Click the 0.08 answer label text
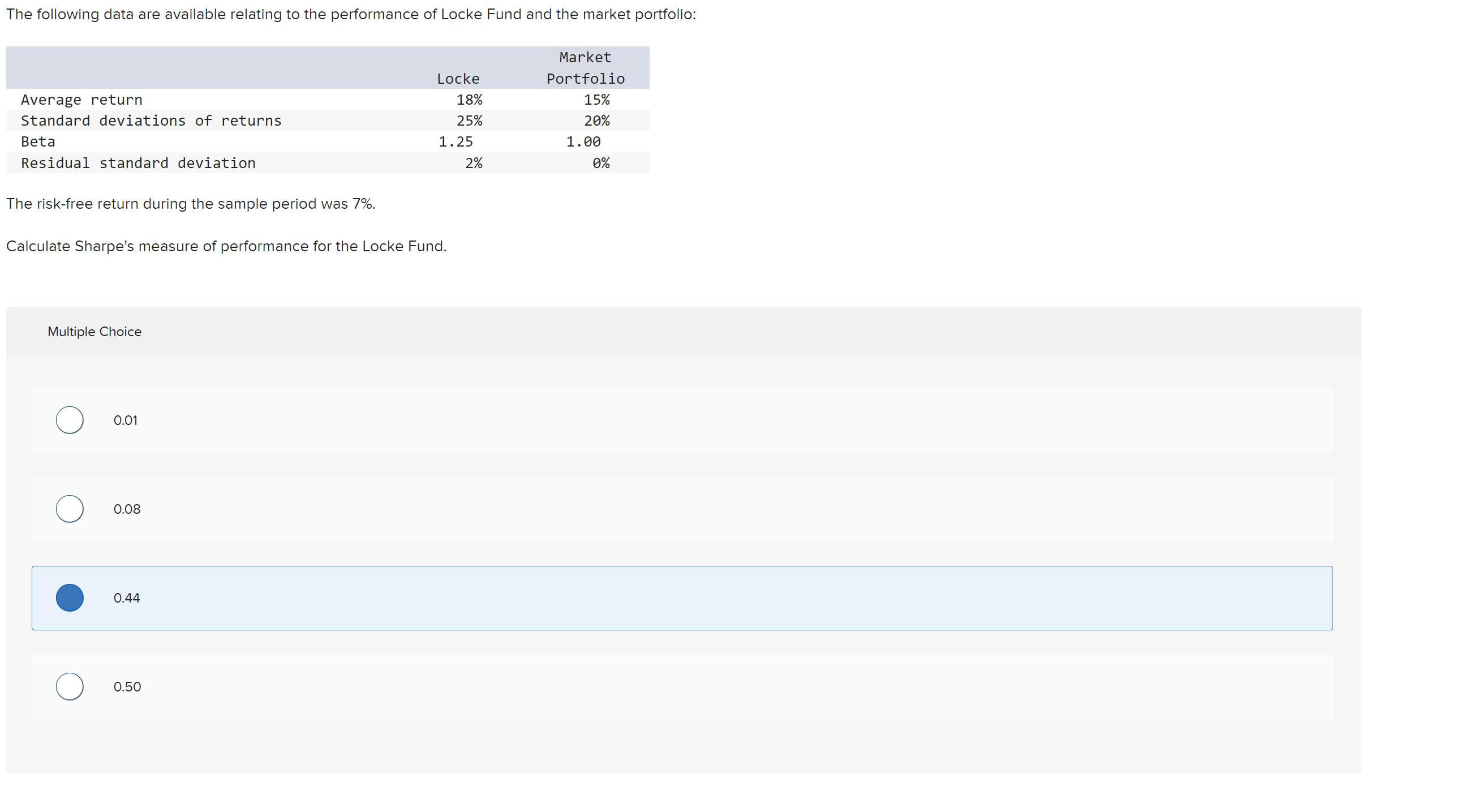This screenshot has width=1457, height=812. pos(127,508)
